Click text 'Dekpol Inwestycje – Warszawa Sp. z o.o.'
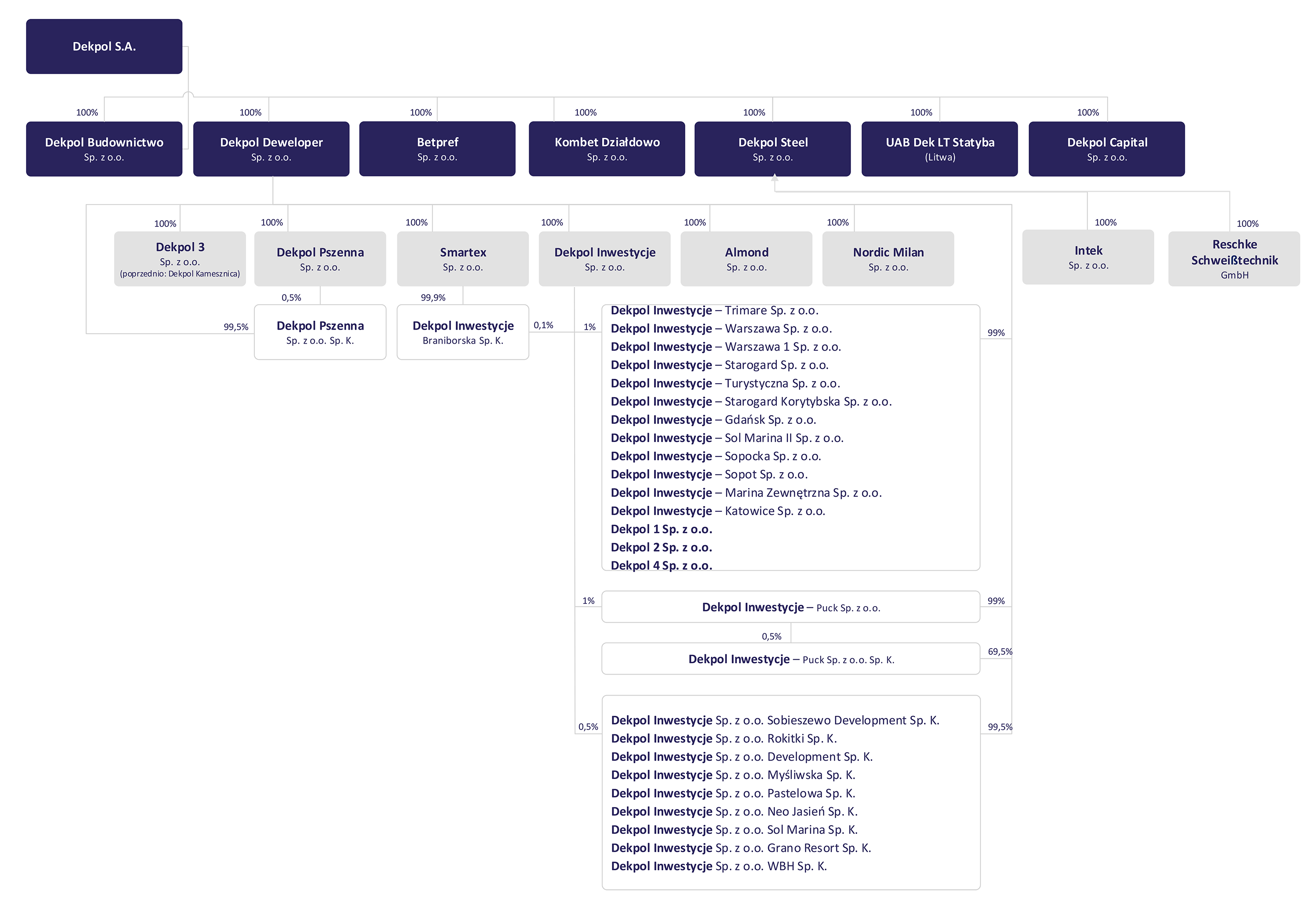1316x901 pixels. click(x=722, y=329)
